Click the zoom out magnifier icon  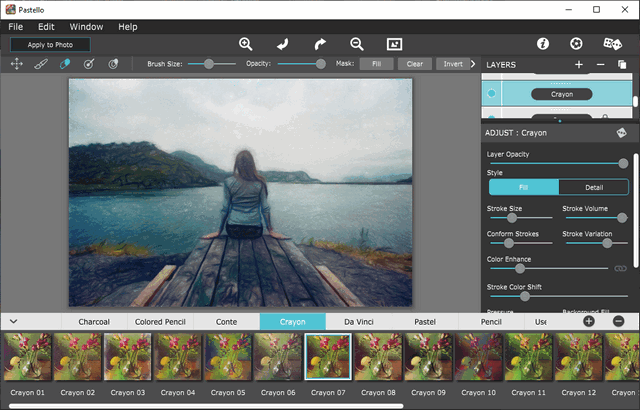tap(357, 44)
